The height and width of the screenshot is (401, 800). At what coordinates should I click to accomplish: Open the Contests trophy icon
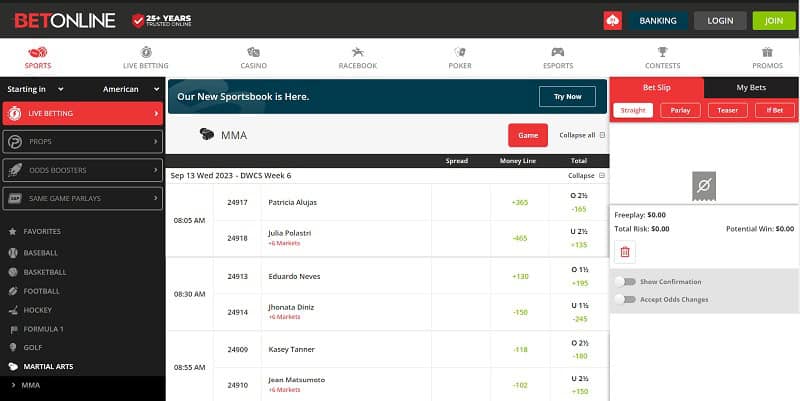(x=662, y=52)
